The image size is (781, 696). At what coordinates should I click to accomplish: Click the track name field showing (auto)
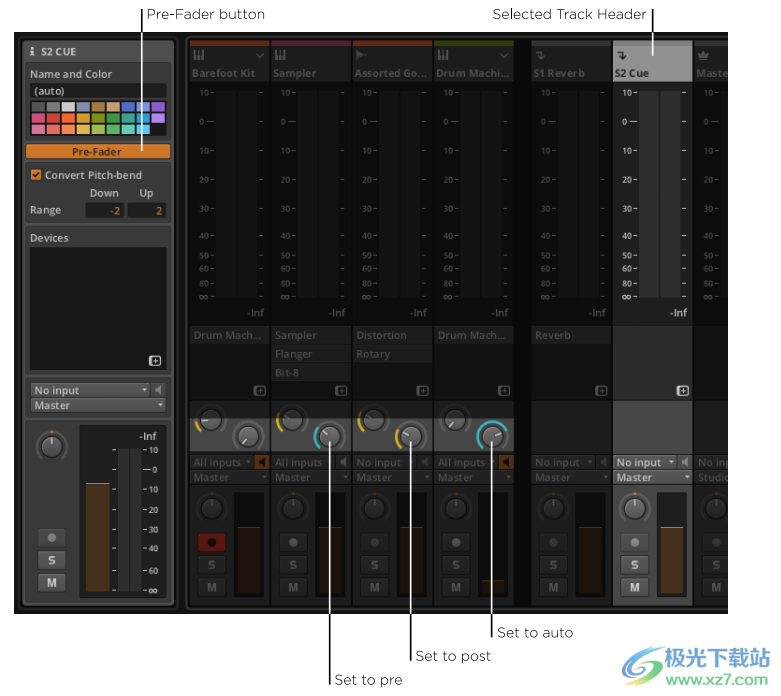[98, 91]
